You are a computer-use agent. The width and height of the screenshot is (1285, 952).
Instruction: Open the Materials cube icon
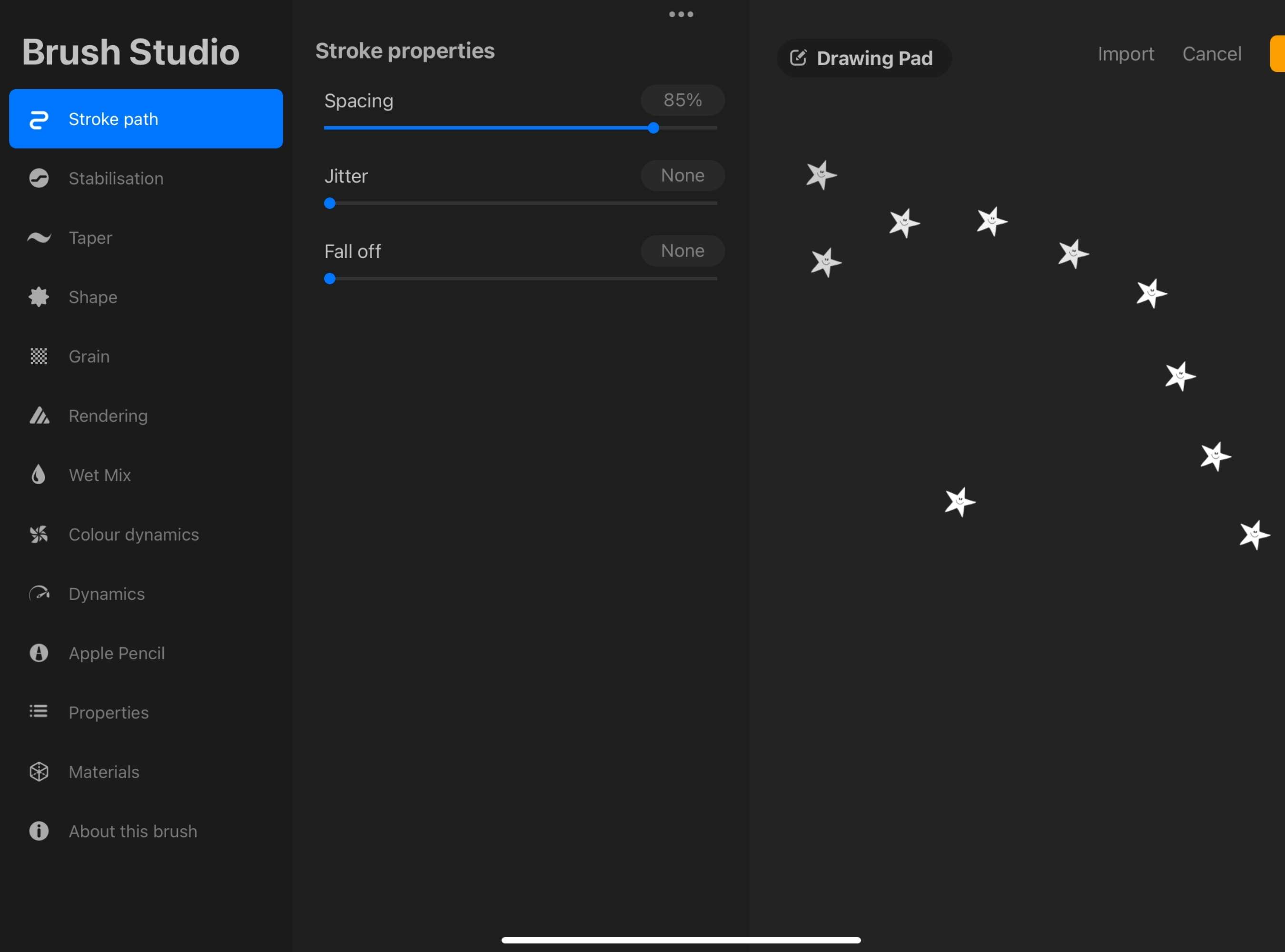click(39, 772)
